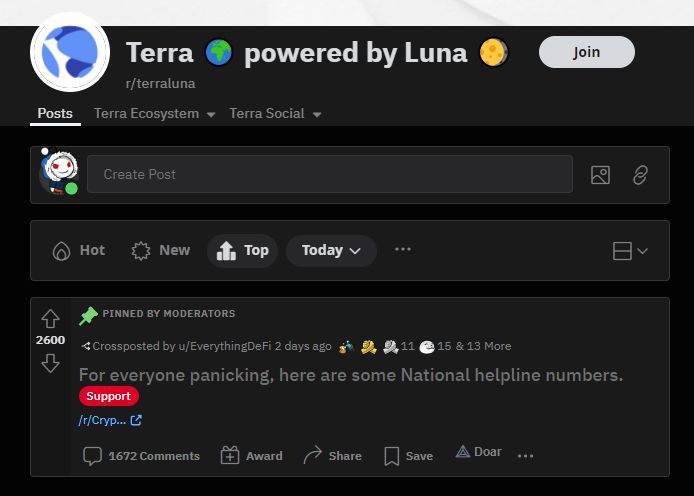Change the card layout view dropdown
694x496 pixels.
tap(630, 251)
